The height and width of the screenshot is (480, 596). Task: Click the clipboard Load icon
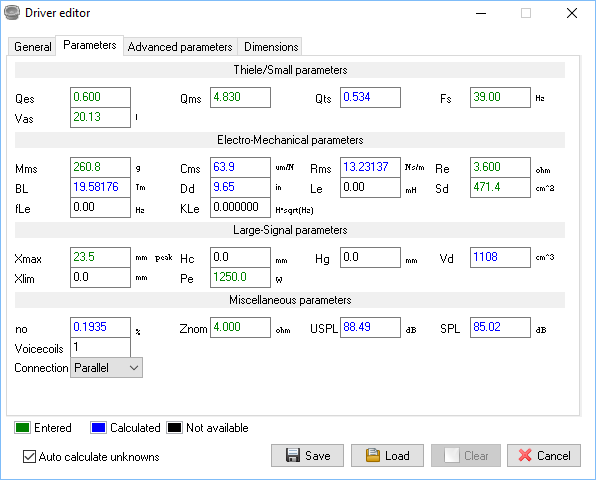(x=372, y=455)
